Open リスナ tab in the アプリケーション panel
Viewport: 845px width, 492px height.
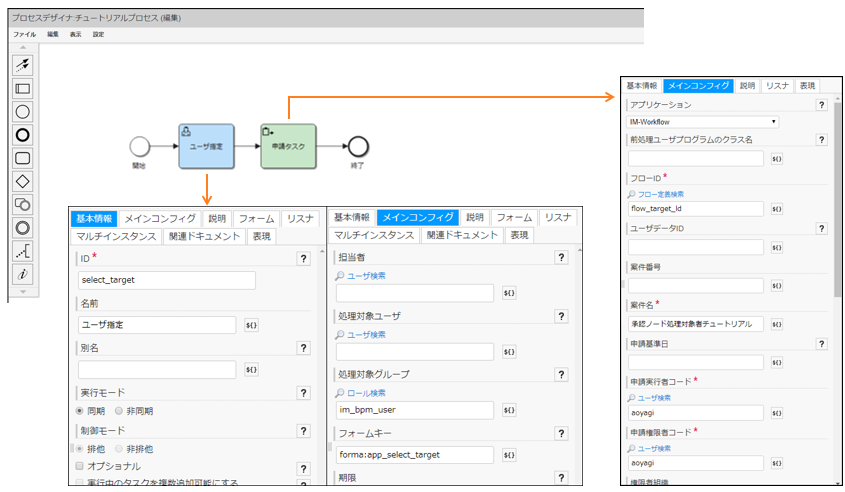(x=777, y=86)
